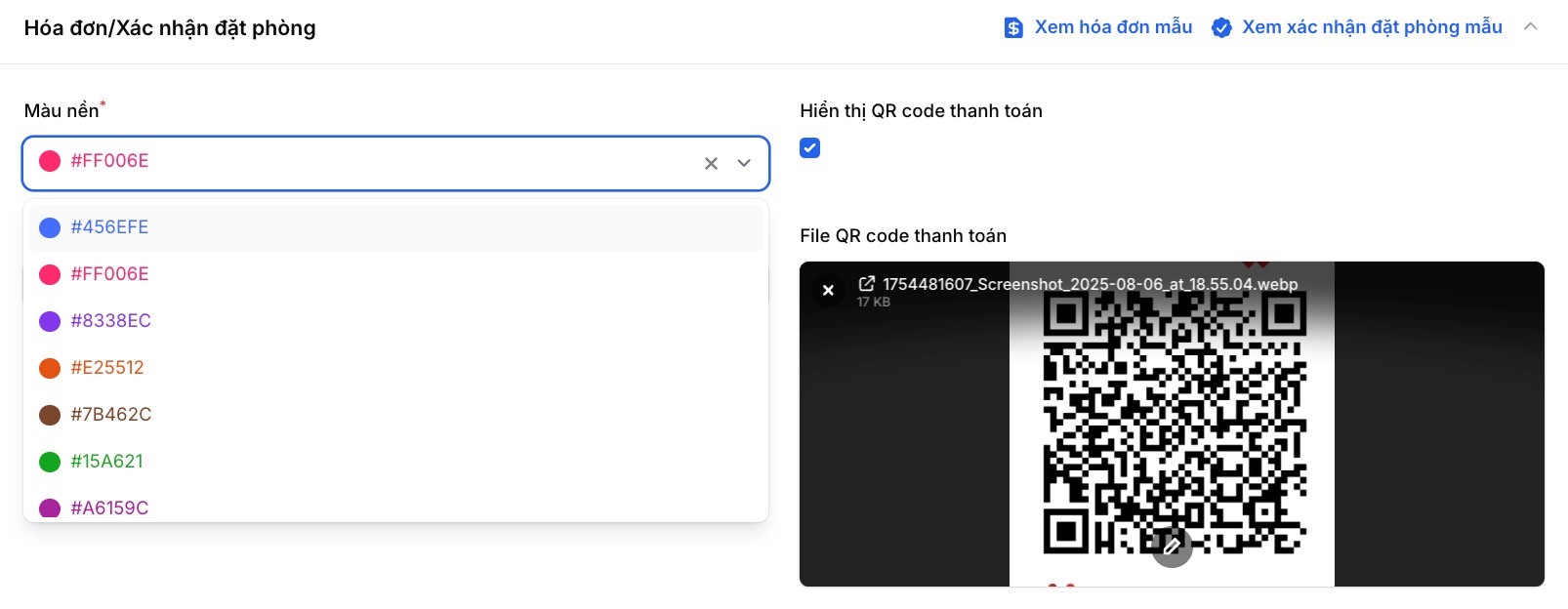The width and height of the screenshot is (1568, 609).
Task: Select the #8338EC purple option
Action: (396, 321)
